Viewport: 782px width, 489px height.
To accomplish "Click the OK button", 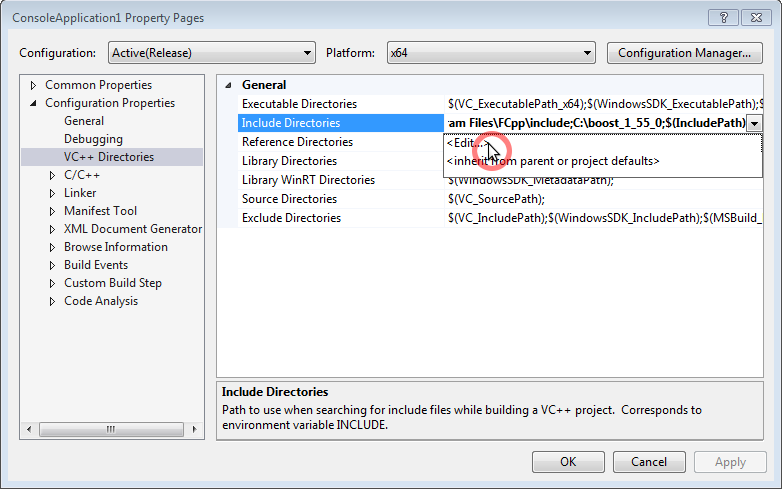I will click(x=568, y=462).
